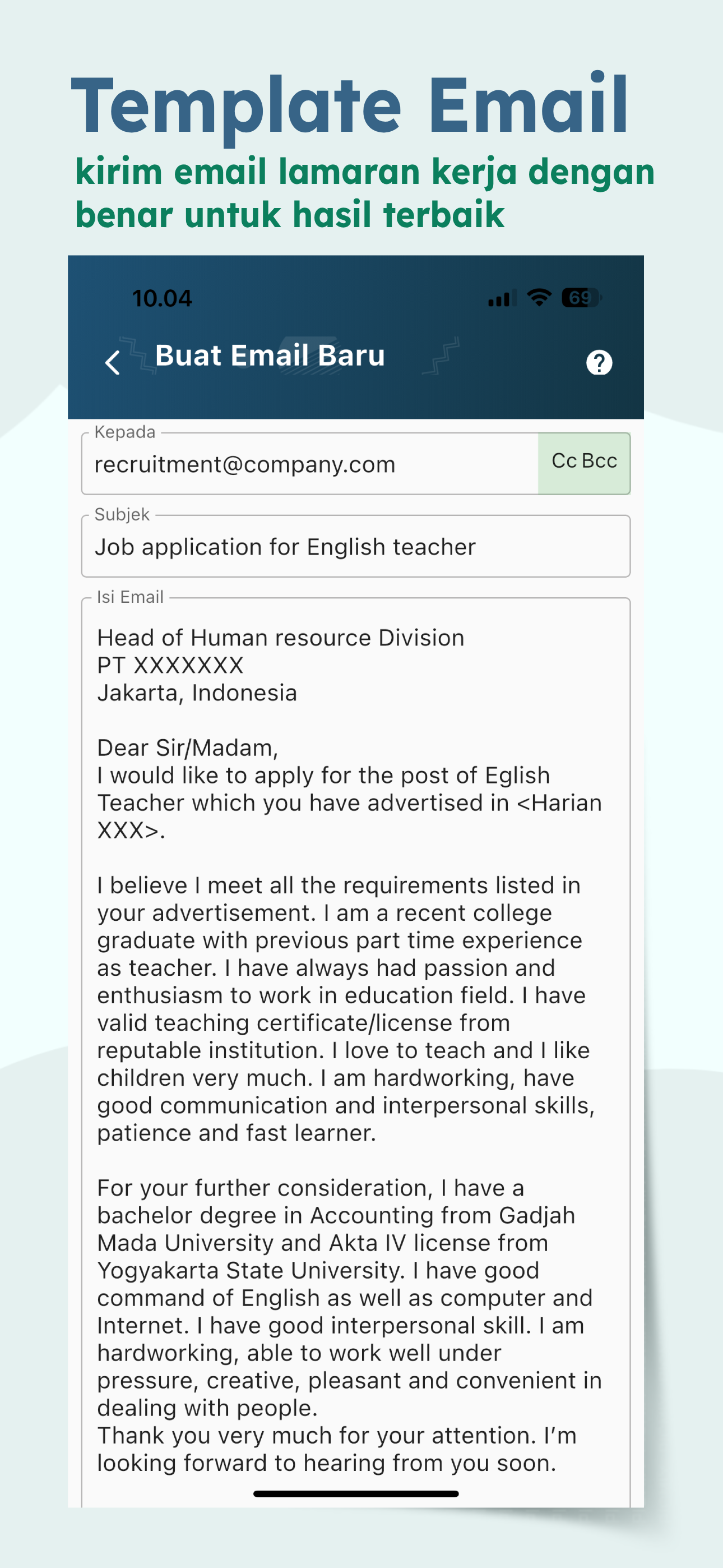The image size is (723, 1568).
Task: Click the Subjek input field
Action: [355, 546]
